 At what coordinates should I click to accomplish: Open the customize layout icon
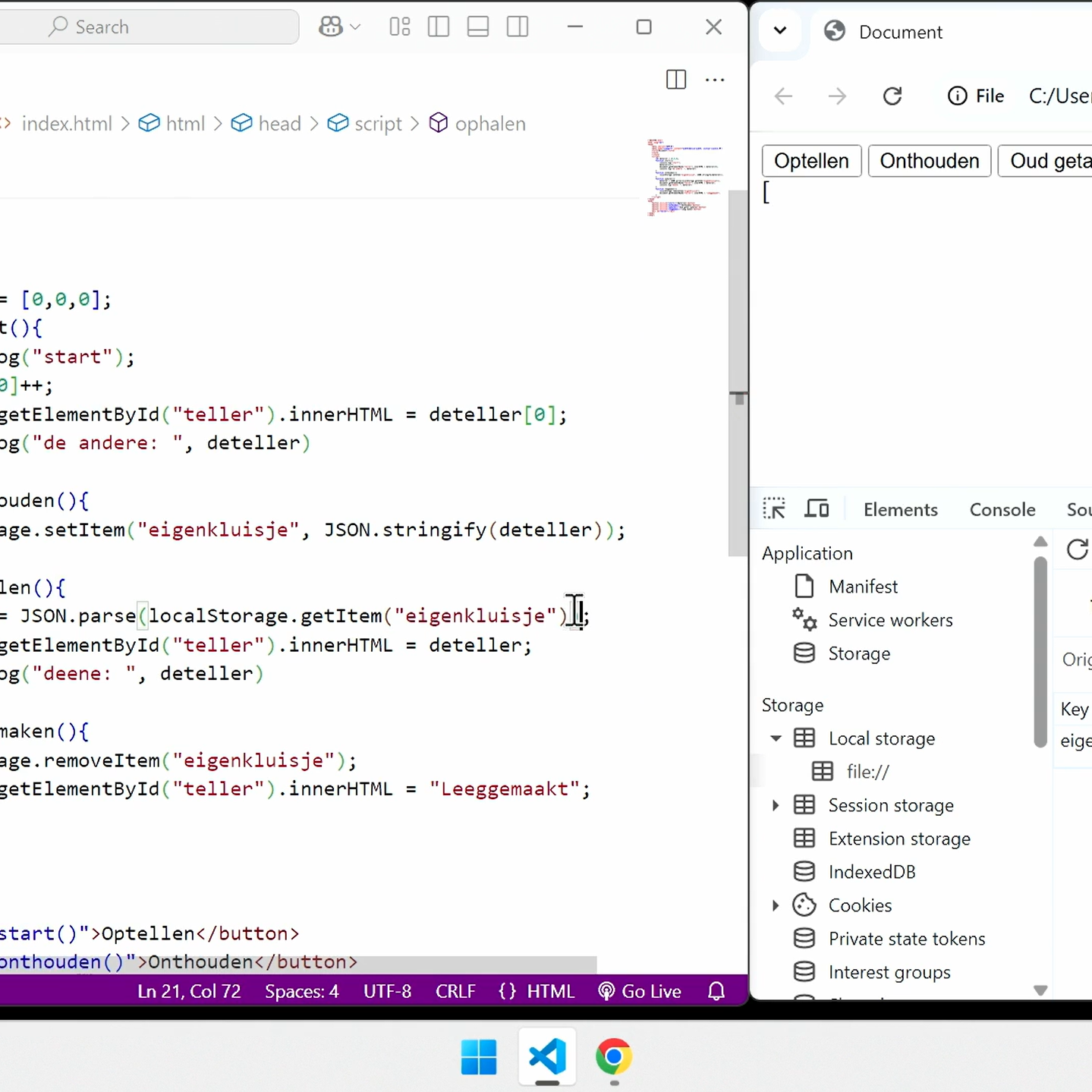coord(400,27)
